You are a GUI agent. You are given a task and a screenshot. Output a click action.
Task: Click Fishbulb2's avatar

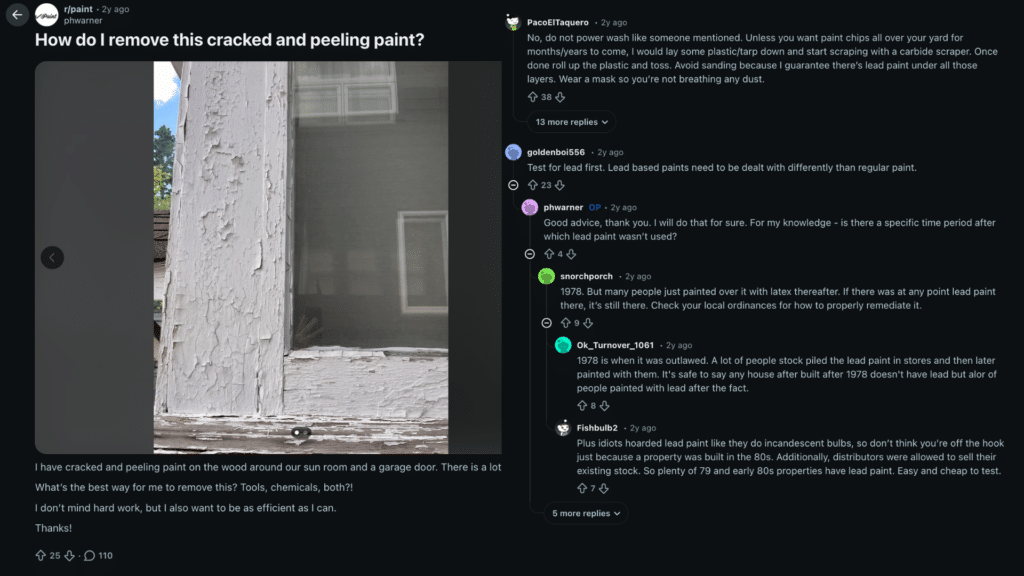[x=564, y=427]
